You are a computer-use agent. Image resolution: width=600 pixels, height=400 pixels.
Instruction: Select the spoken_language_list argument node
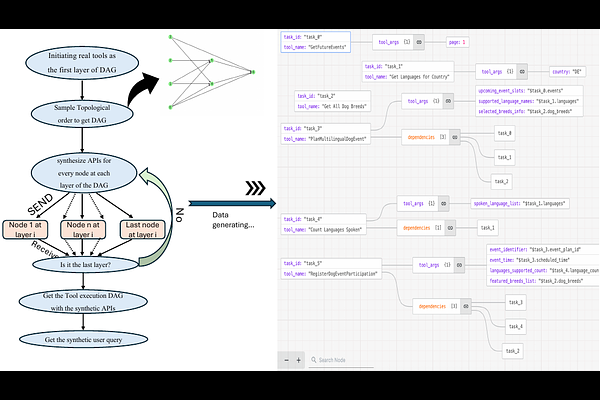[x=520, y=204]
